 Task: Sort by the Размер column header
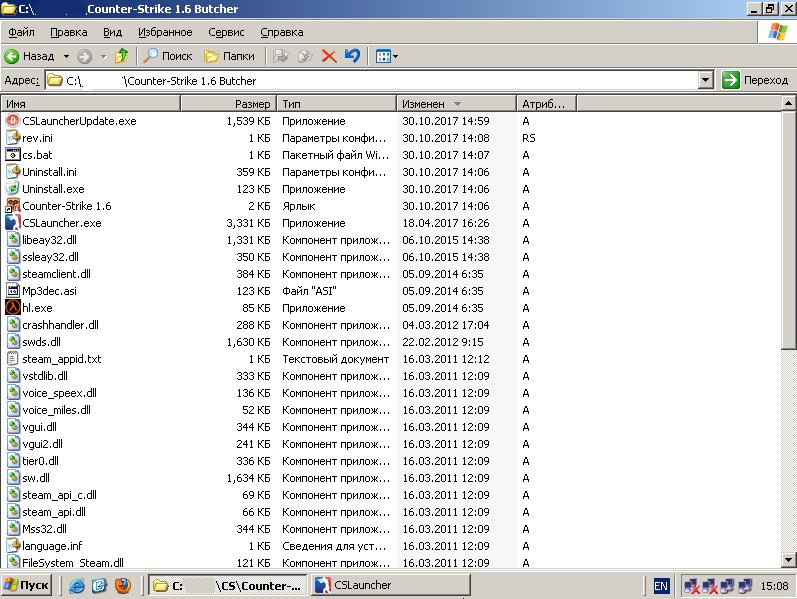tap(228, 104)
